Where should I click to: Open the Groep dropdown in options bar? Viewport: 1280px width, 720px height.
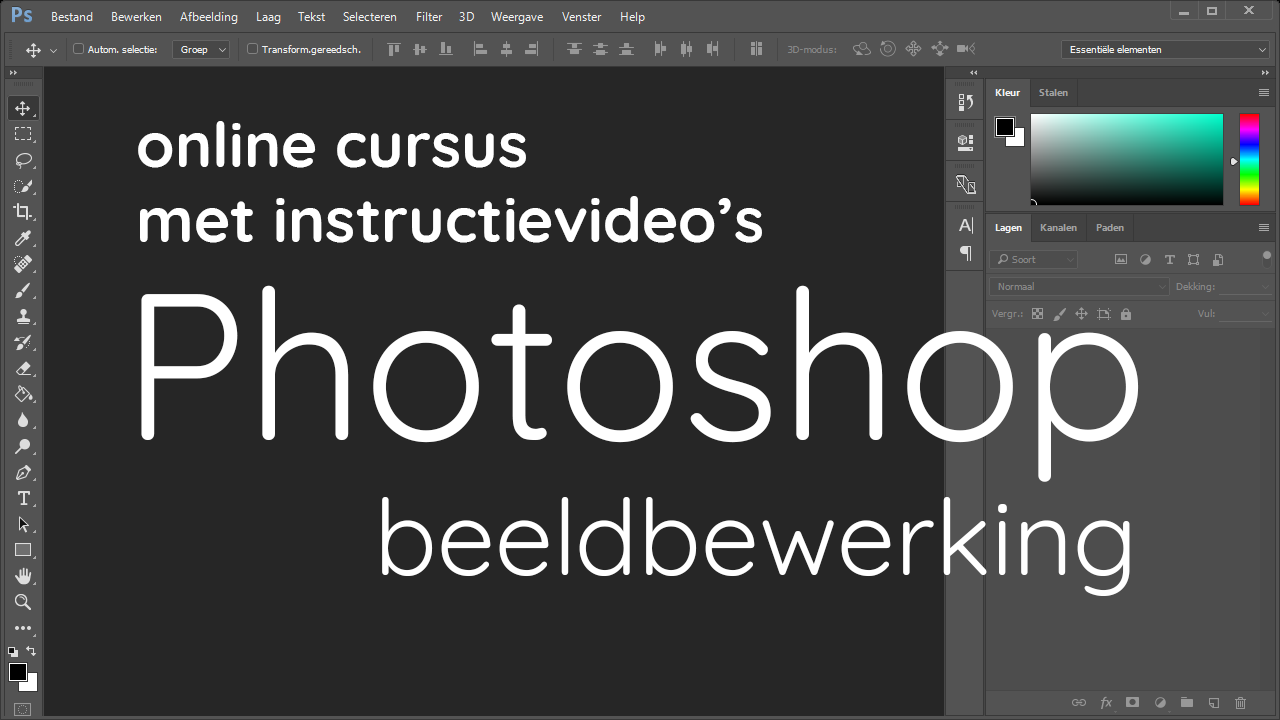tap(201, 49)
